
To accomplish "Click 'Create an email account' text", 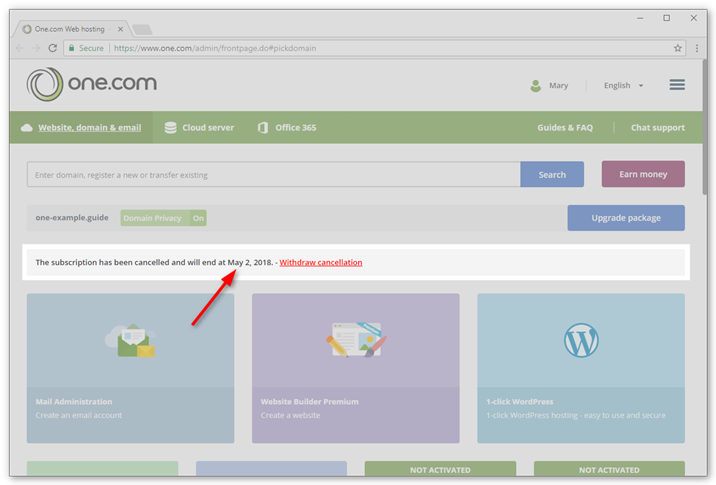I will [x=79, y=415].
